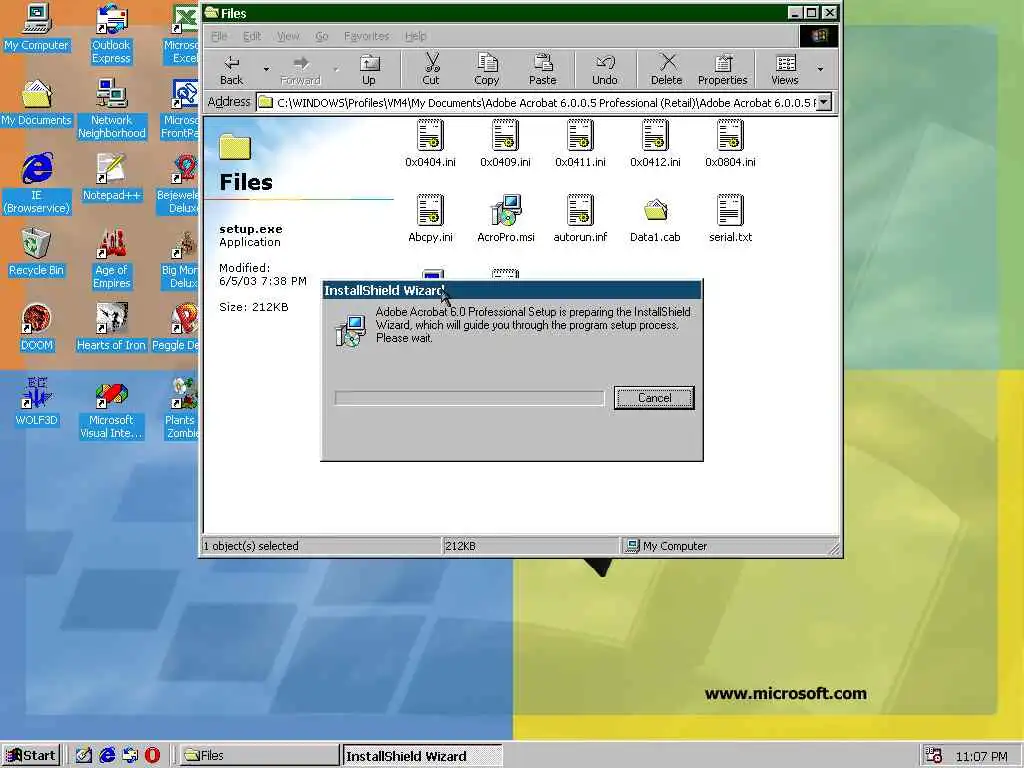Select the 0x0404.ini file
Viewport: 1024px width, 768px height.
(430, 144)
